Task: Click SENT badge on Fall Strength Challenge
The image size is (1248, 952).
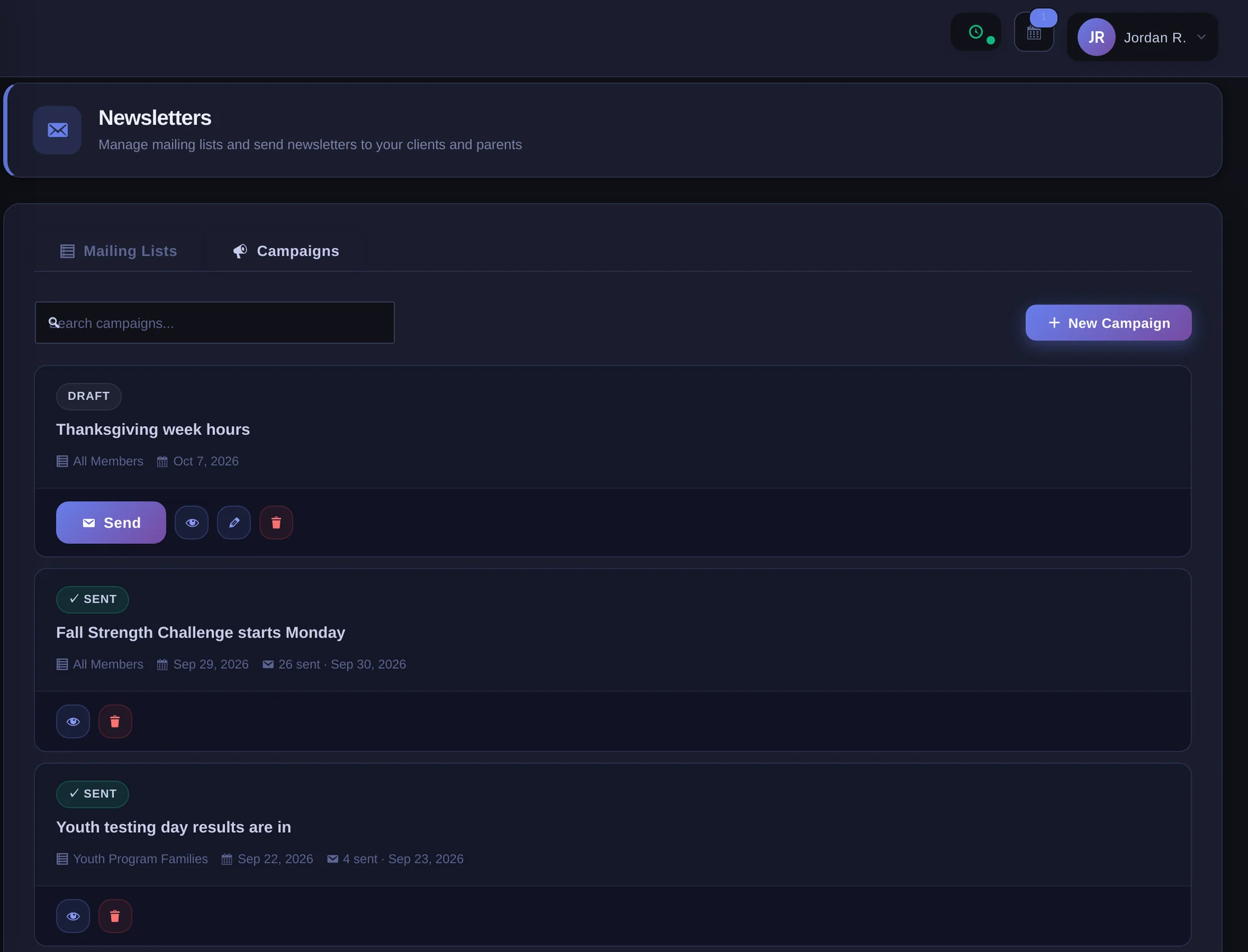Action: [x=92, y=600]
